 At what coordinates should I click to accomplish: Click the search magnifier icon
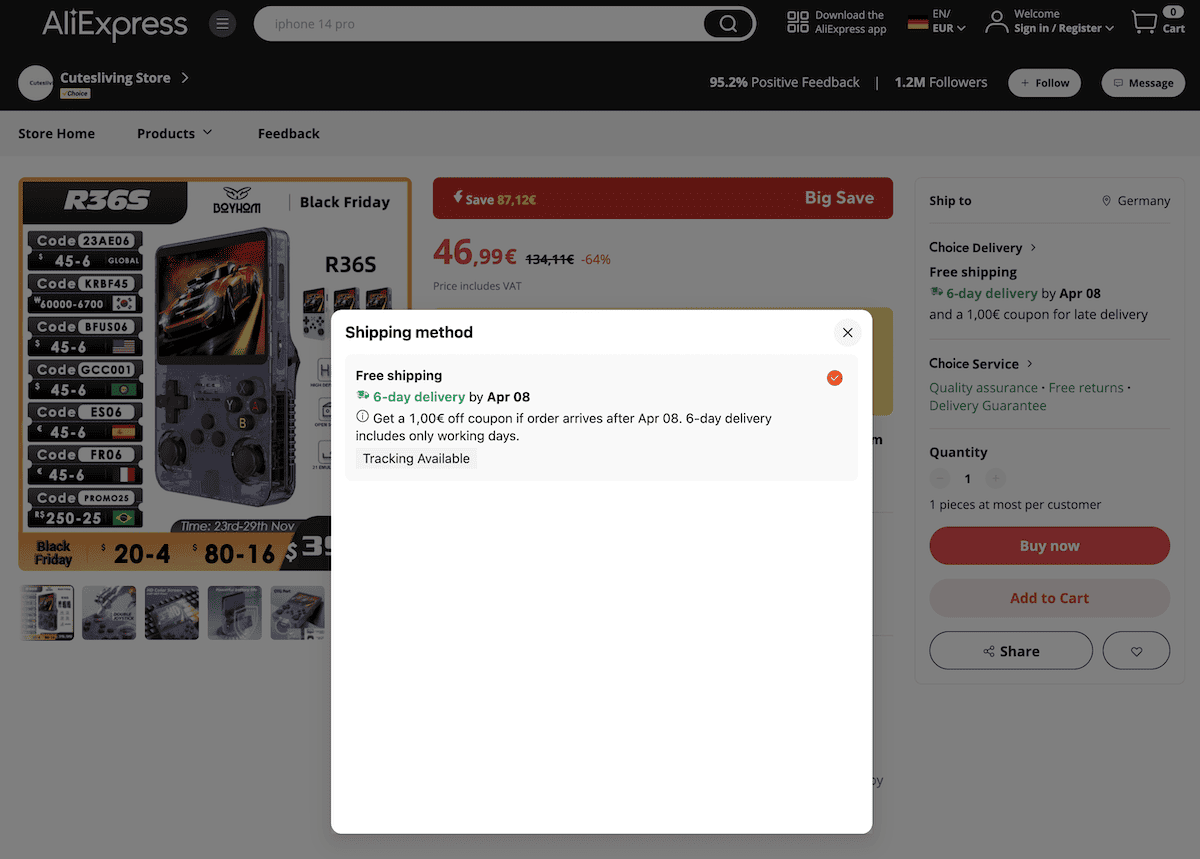click(x=727, y=23)
